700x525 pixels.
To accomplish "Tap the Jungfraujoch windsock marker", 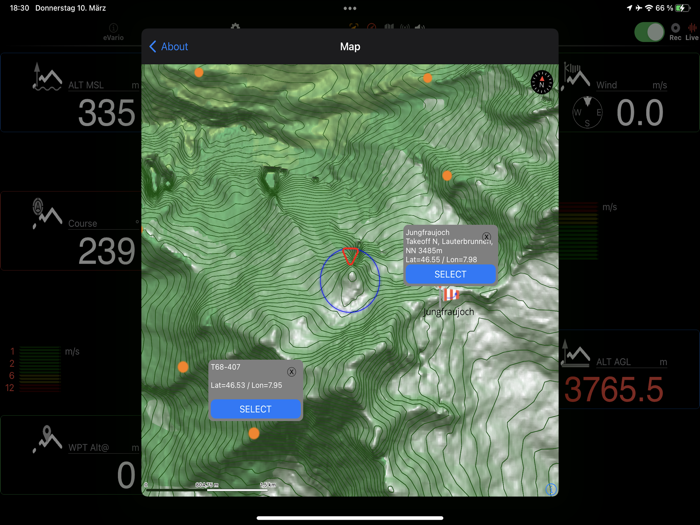I will click(x=450, y=294).
